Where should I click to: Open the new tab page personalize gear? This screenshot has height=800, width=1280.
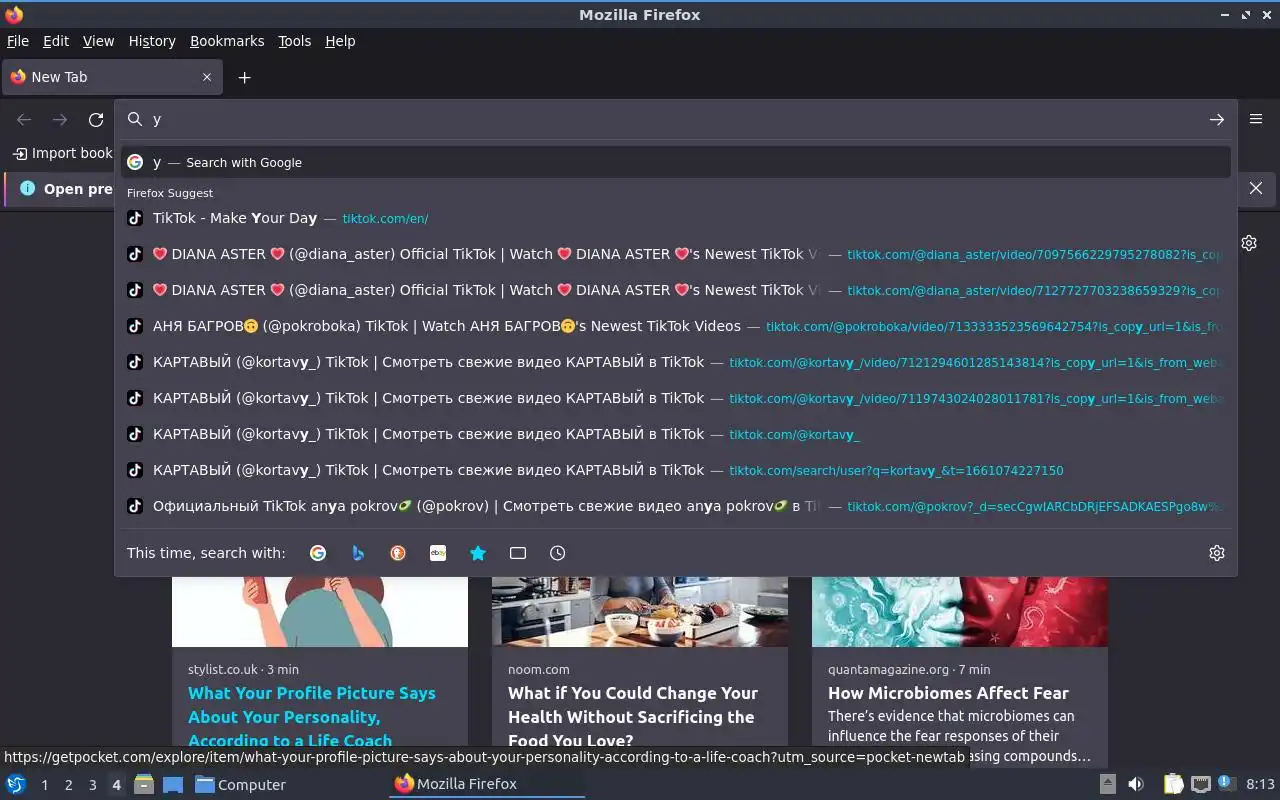click(x=1249, y=243)
